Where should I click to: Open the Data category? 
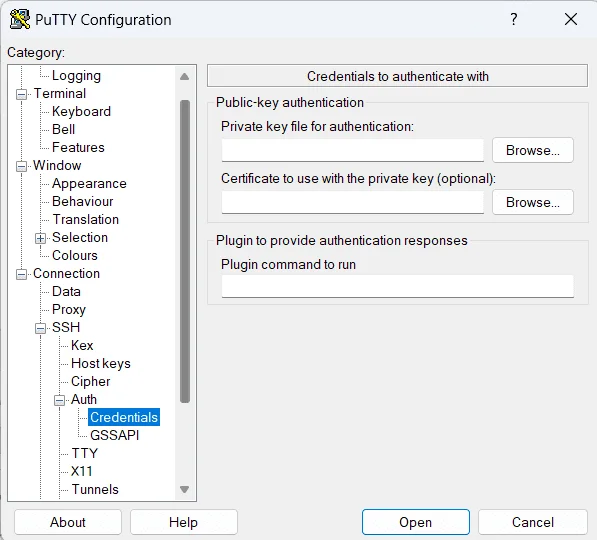[66, 291]
